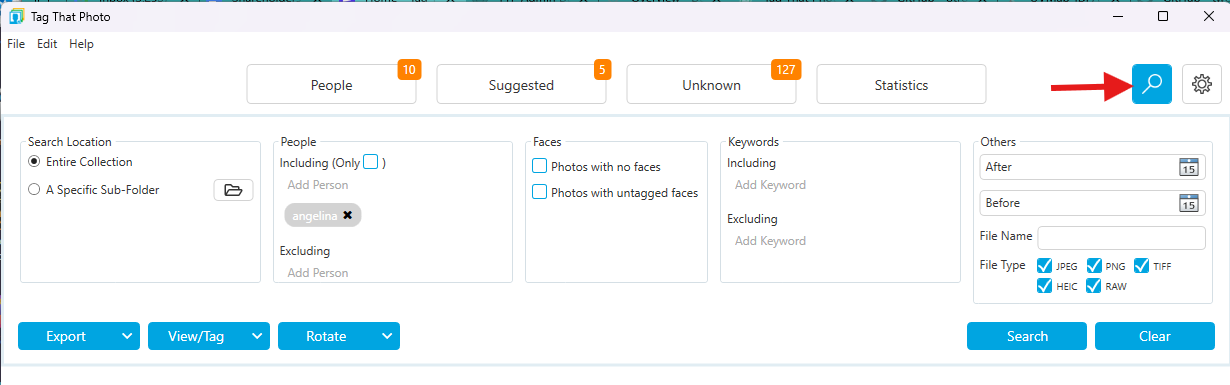Focus the File Name input field
1230x385 pixels.
click(1122, 238)
